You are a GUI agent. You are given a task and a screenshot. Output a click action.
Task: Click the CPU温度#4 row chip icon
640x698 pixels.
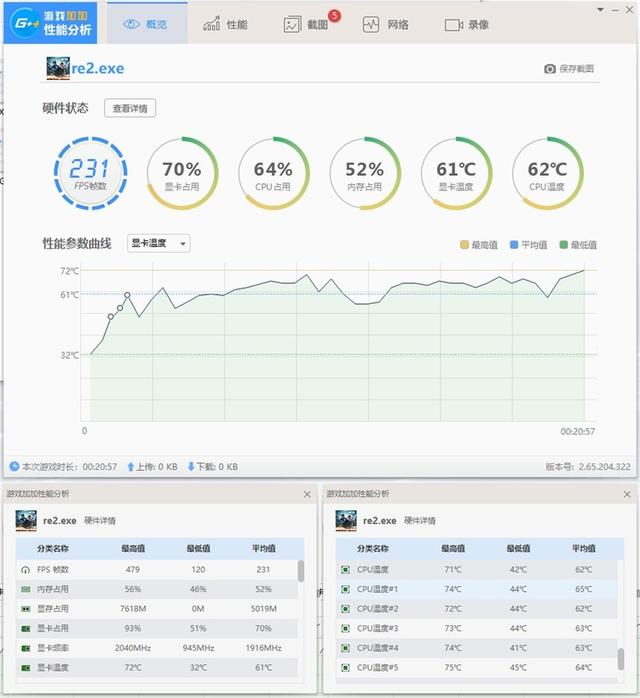345,648
